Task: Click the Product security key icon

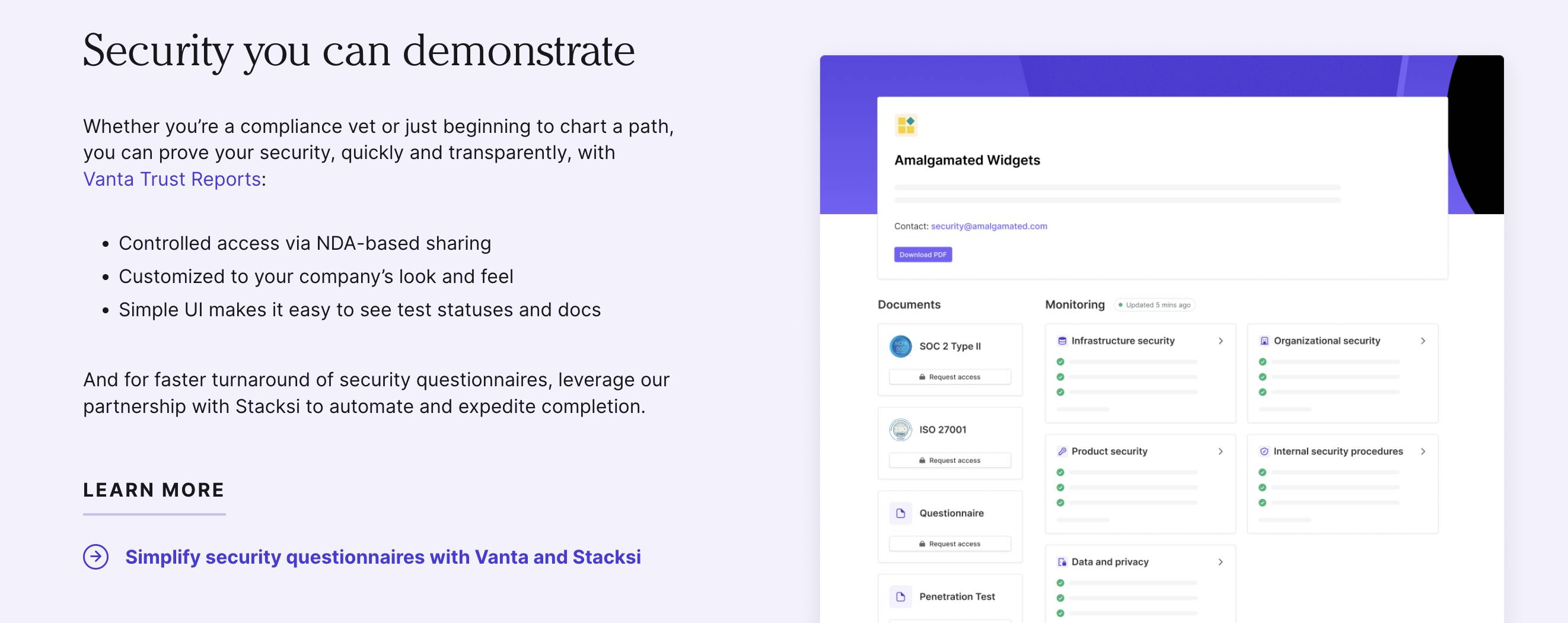Action: [x=1062, y=452]
